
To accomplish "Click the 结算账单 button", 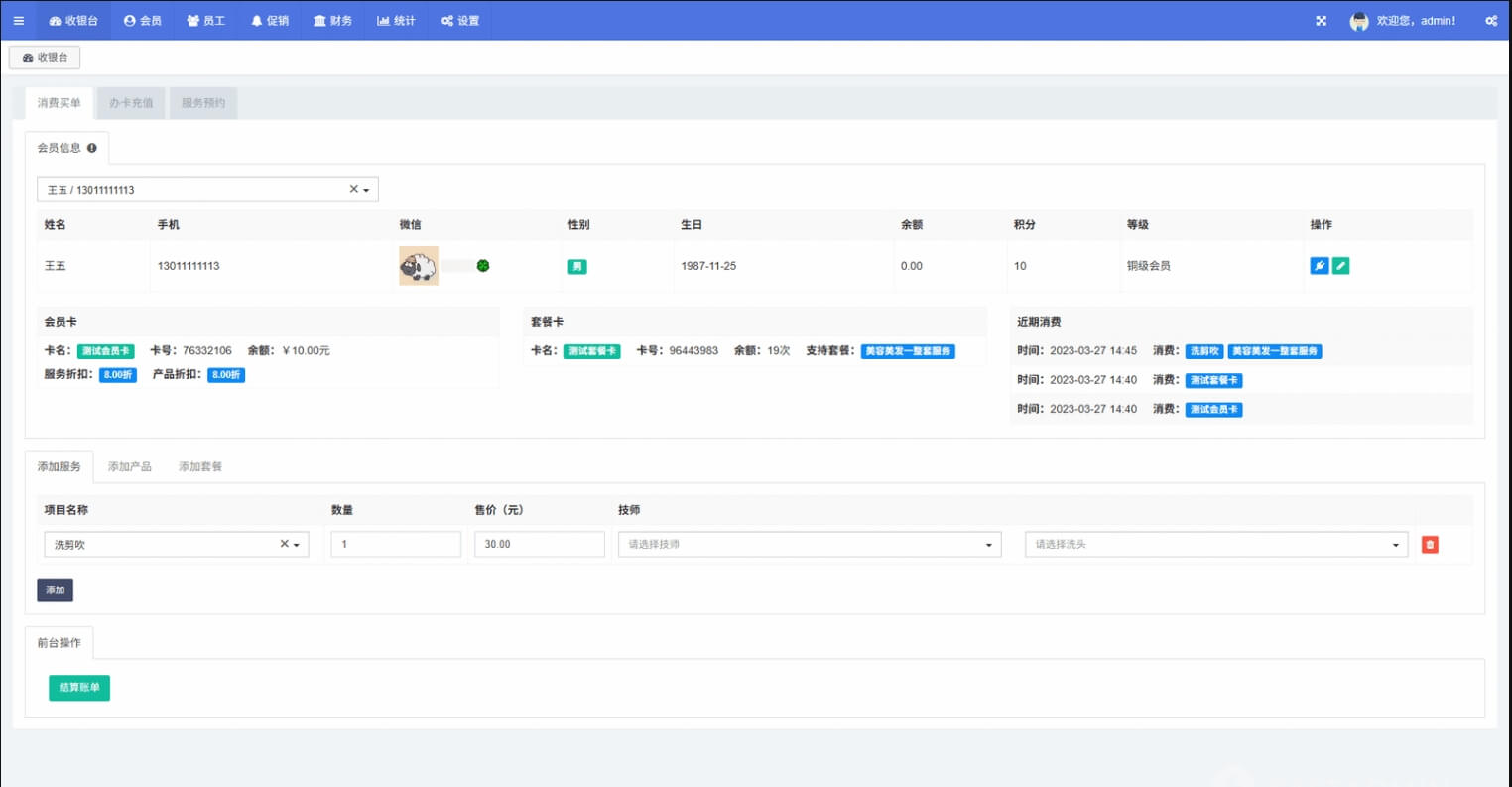I will 79,688.
